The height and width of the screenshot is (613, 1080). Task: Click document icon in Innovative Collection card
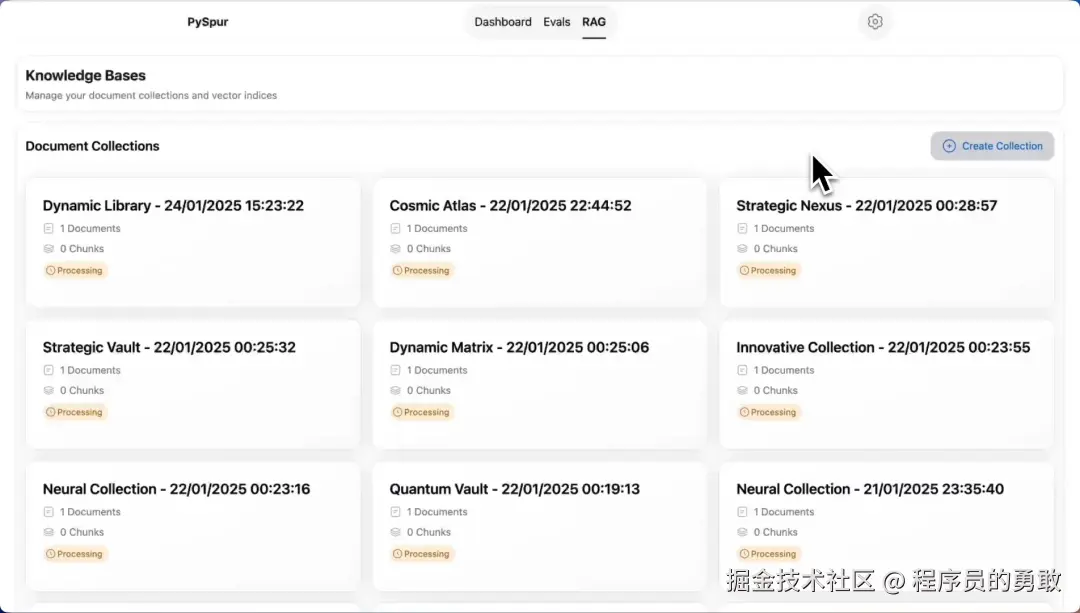coord(742,370)
